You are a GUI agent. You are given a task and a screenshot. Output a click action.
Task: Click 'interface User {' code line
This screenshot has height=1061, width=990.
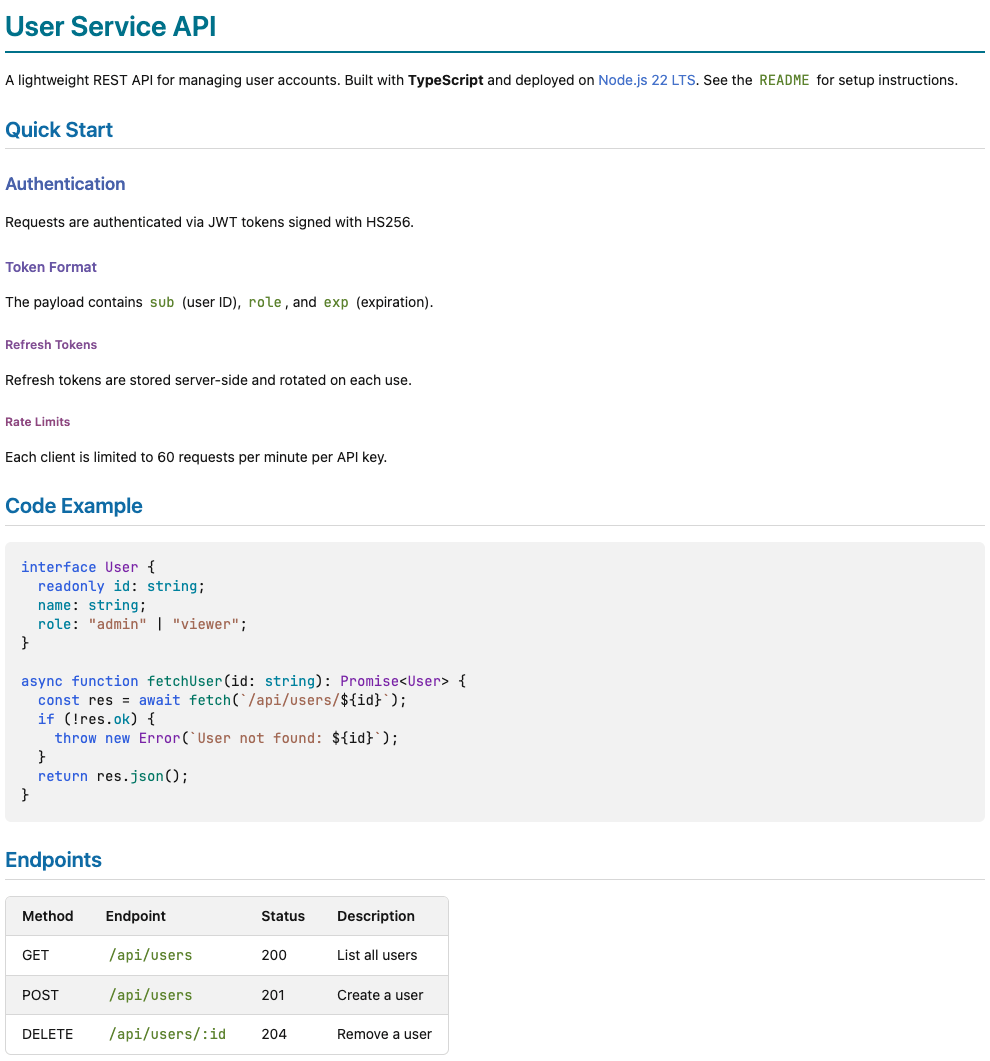(88, 567)
